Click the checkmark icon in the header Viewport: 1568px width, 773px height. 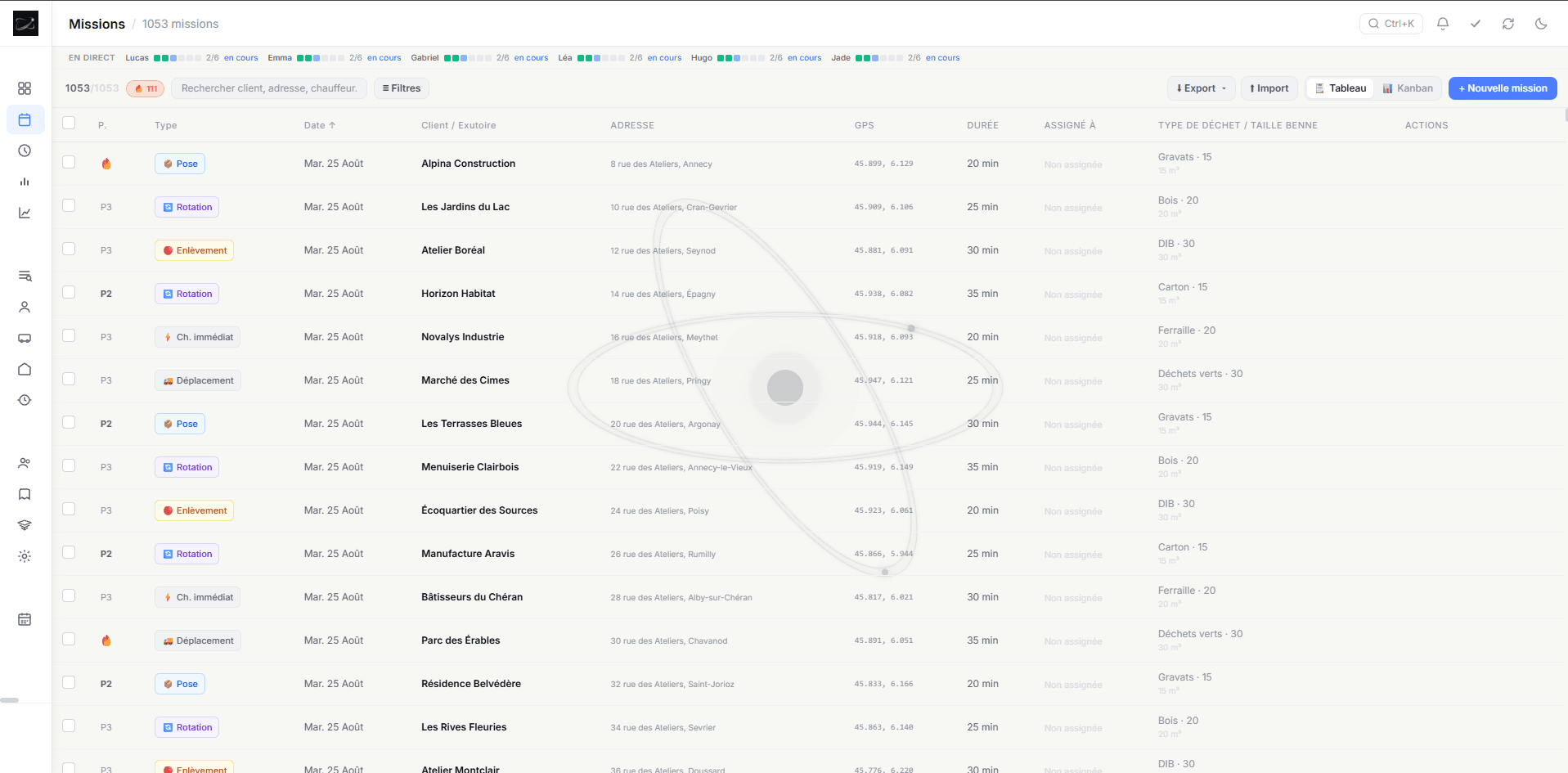coord(1476,24)
